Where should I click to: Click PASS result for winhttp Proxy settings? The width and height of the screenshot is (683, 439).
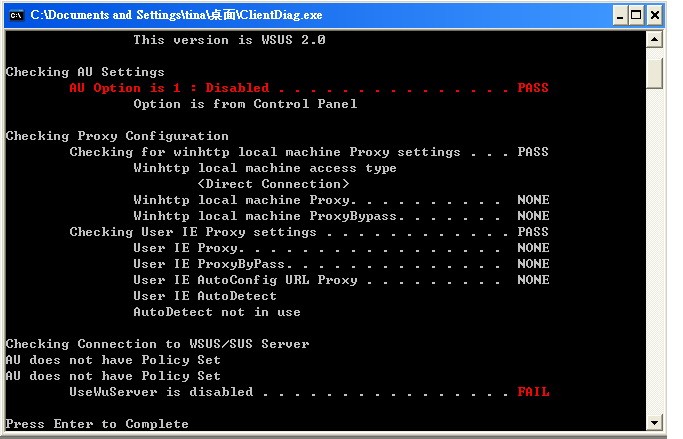[x=533, y=152]
